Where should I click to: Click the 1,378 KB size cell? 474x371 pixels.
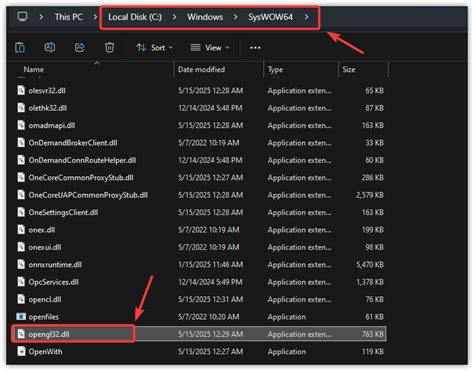[x=370, y=282]
